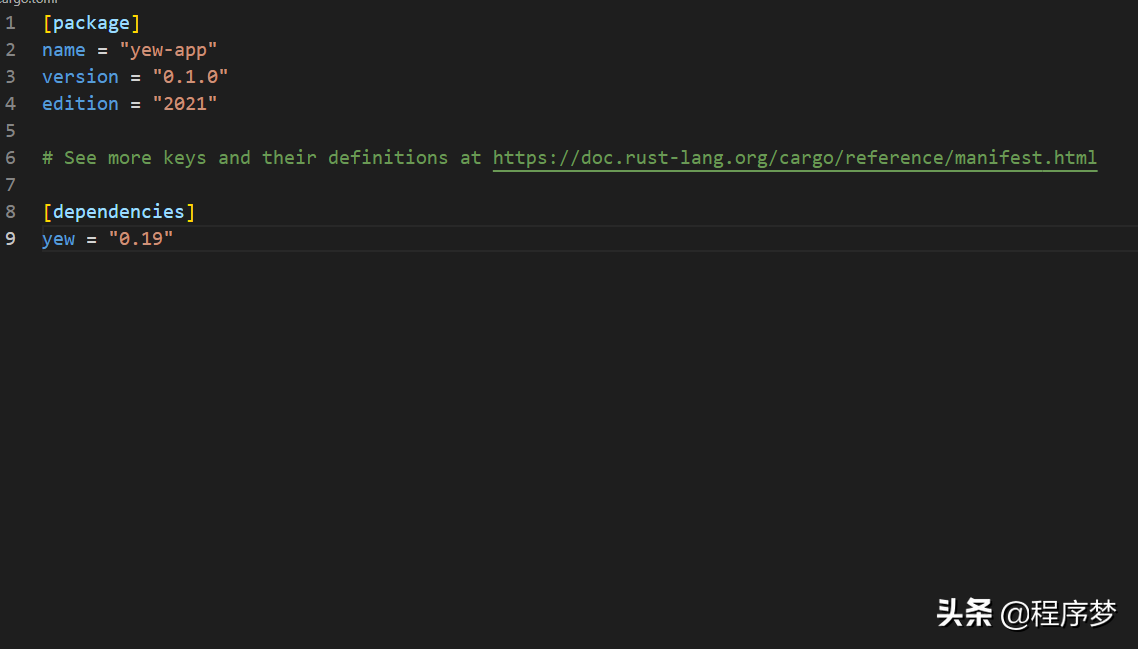The image size is (1138, 649).
Task: Click the "yew-app" string value
Action: (168, 50)
